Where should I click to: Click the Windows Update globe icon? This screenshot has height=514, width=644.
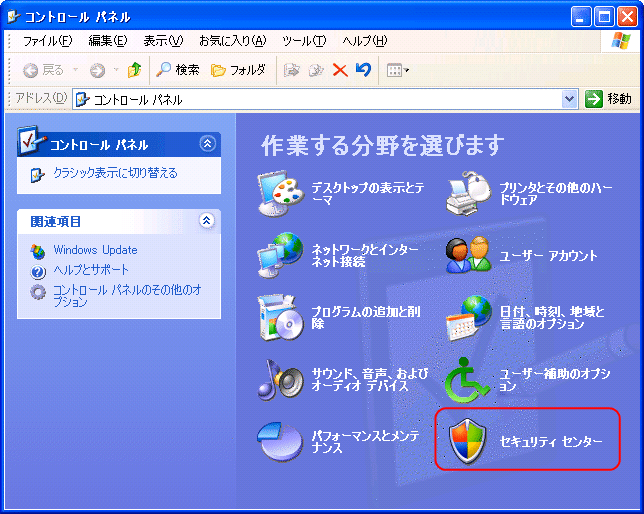coord(38,251)
